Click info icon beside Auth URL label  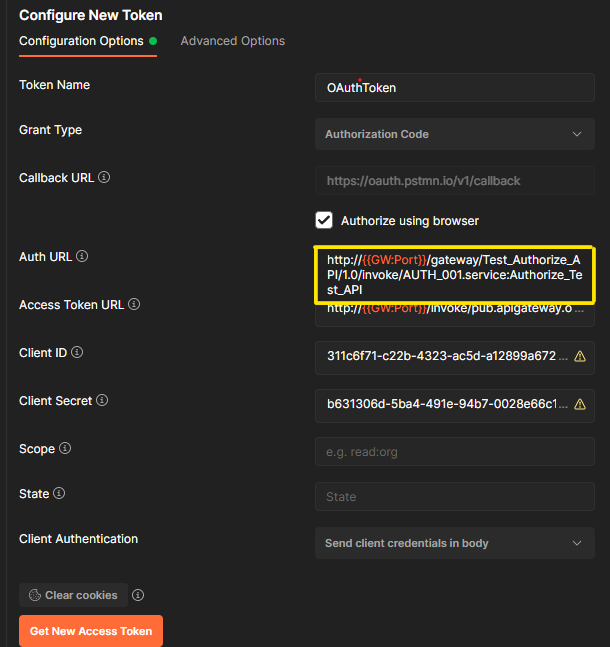point(83,257)
